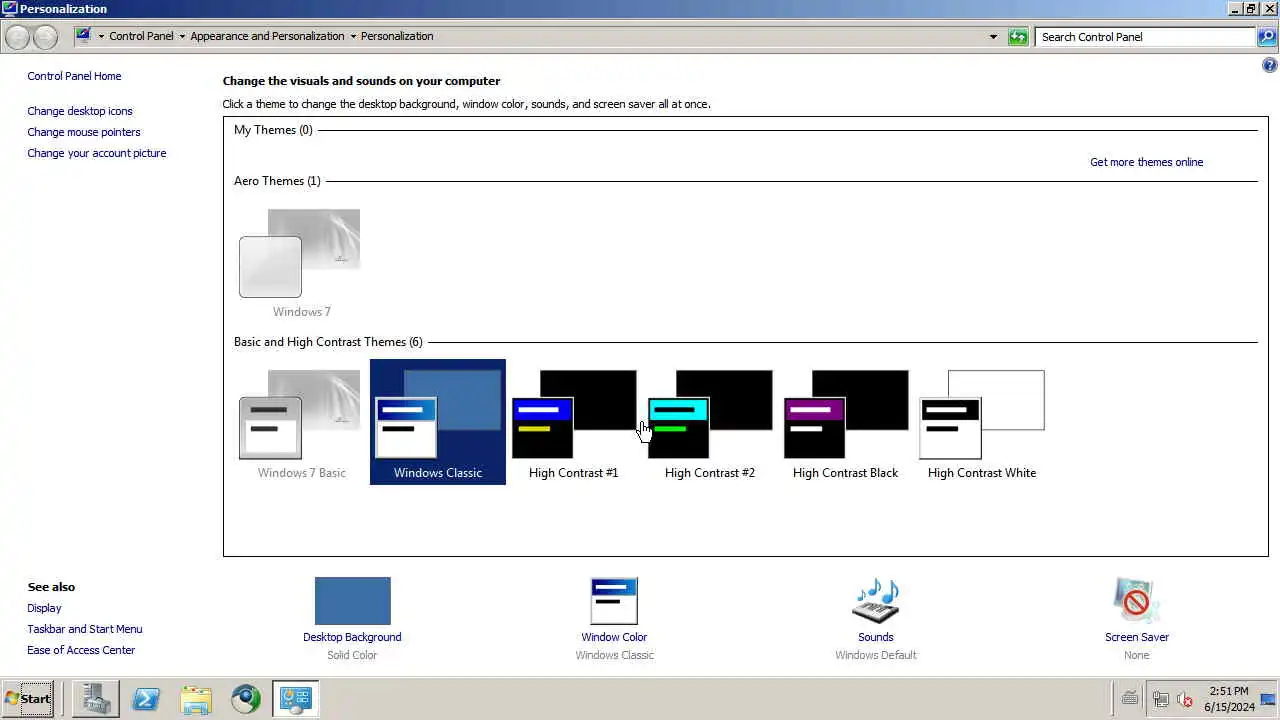The image size is (1280, 720).
Task: Click the Start button
Action: (28, 699)
